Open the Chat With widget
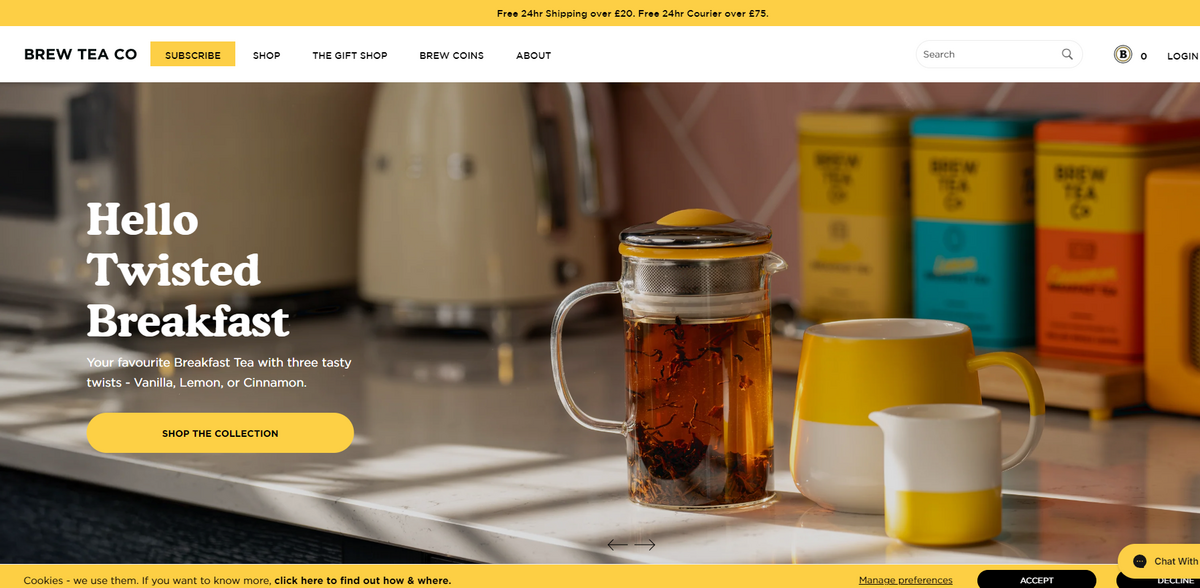 (1159, 561)
